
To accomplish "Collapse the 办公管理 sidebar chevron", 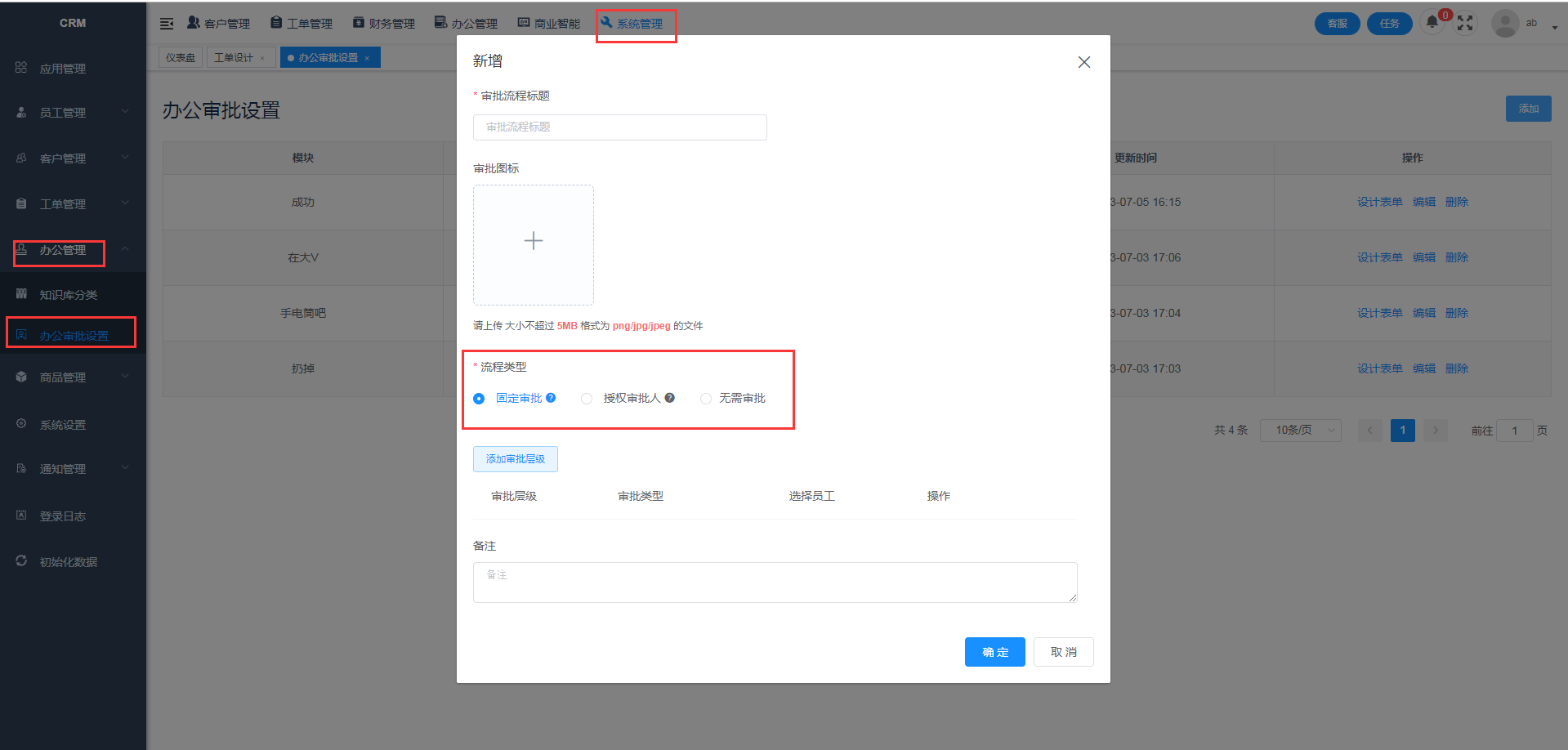I will (125, 249).
